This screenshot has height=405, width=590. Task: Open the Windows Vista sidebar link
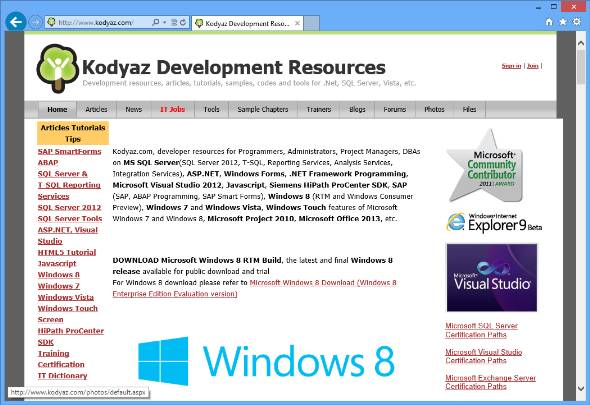tap(66, 297)
